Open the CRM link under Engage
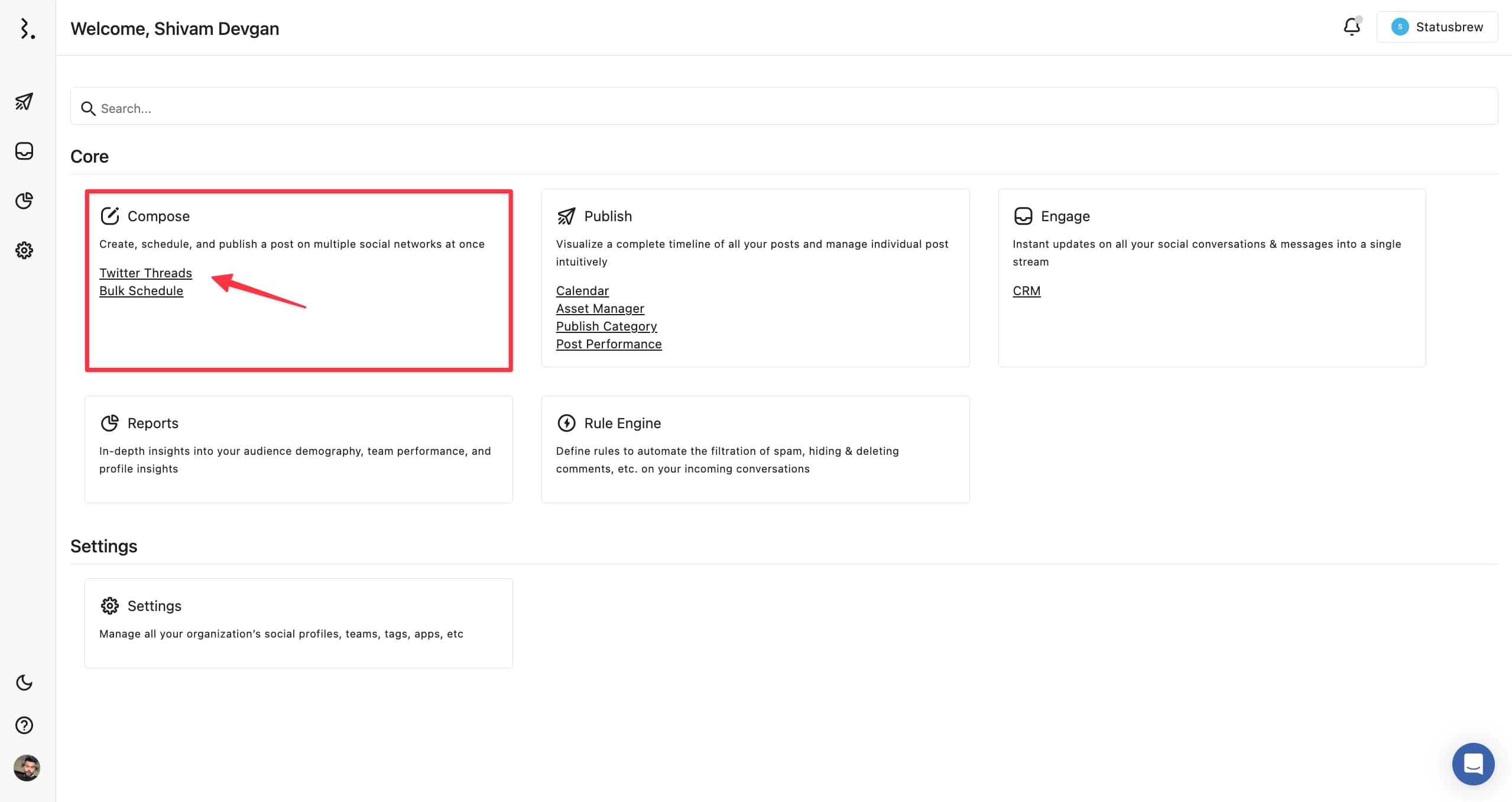The height and width of the screenshot is (802, 1512). click(x=1026, y=290)
